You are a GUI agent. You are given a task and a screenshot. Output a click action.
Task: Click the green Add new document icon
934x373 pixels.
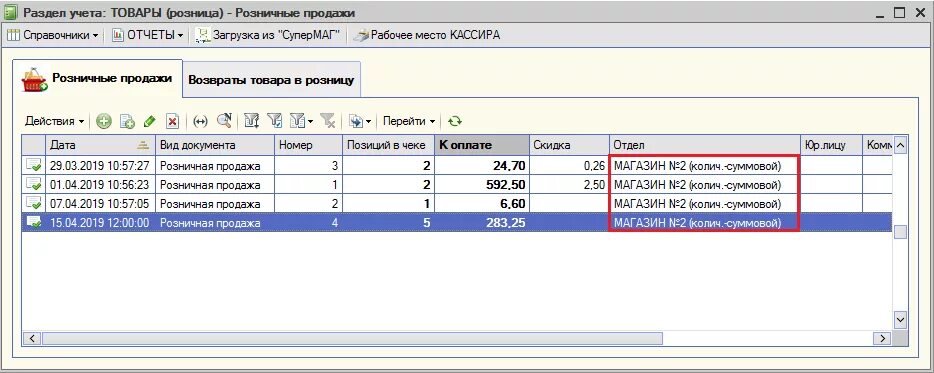104,122
